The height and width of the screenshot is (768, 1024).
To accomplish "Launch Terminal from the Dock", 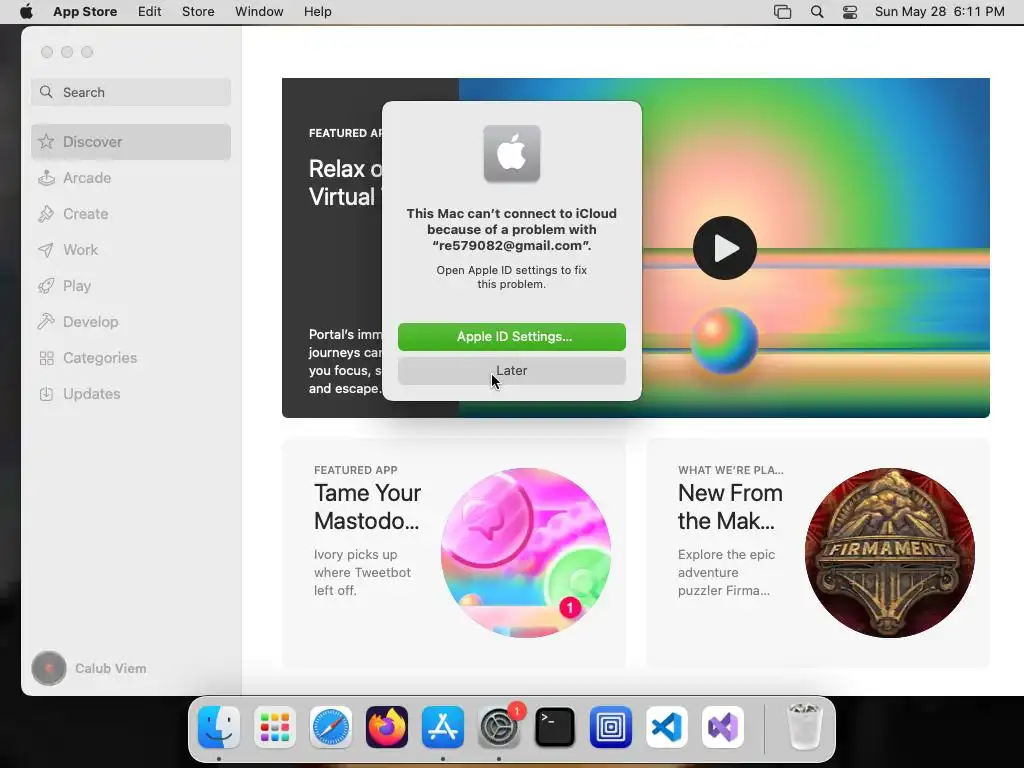I will pyautogui.click(x=554, y=727).
